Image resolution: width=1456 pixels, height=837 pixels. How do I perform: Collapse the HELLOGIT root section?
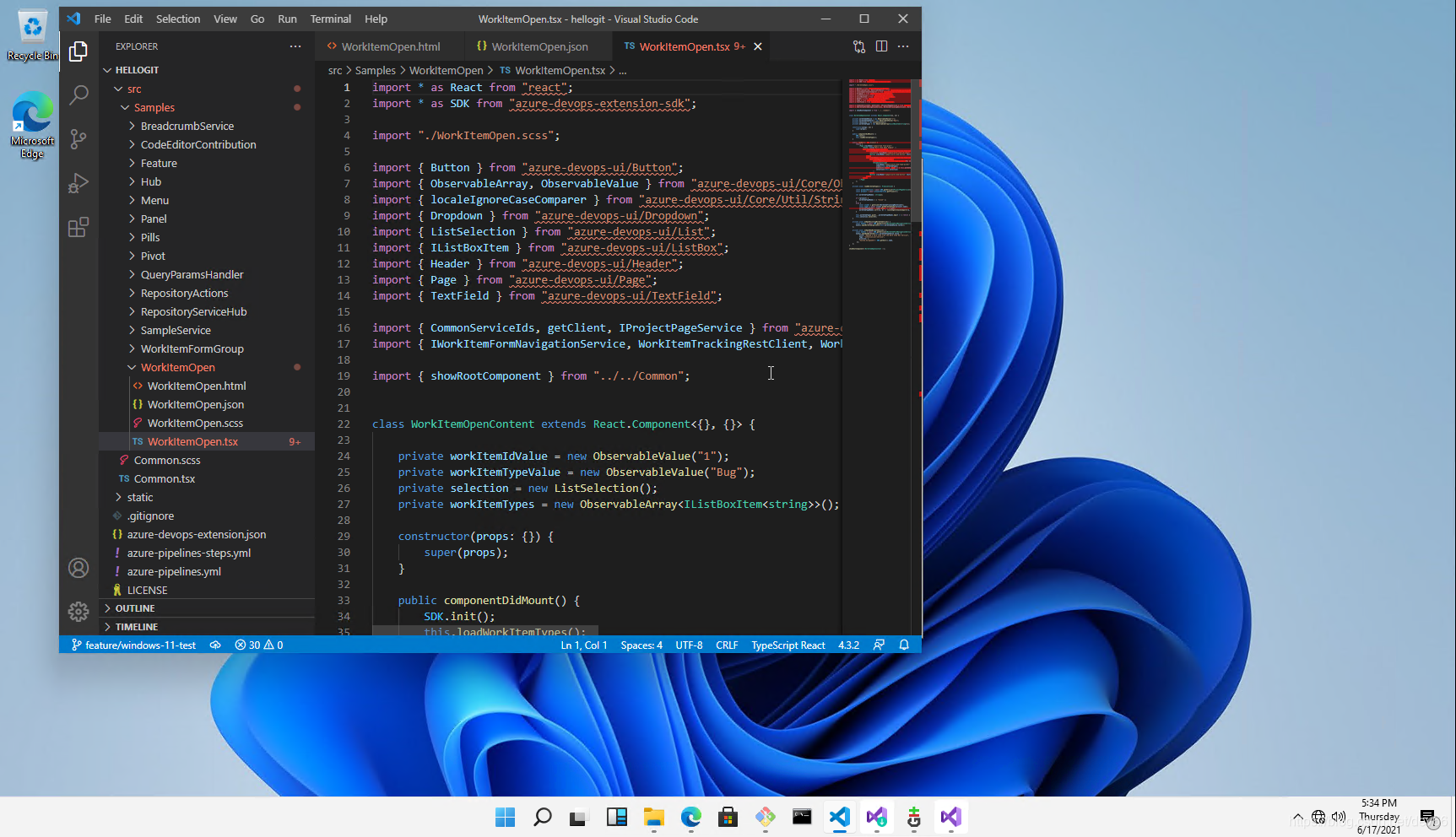click(207, 70)
